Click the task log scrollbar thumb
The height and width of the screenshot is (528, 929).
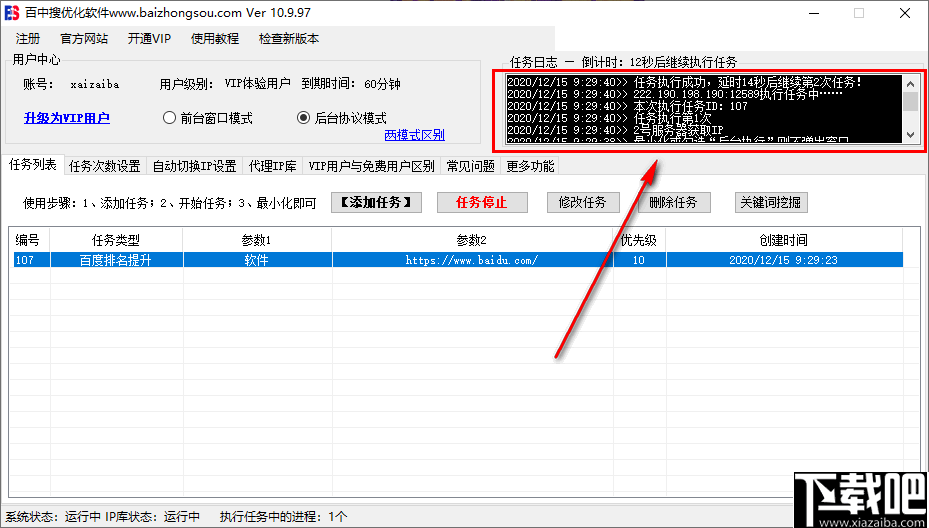pyautogui.click(x=911, y=101)
